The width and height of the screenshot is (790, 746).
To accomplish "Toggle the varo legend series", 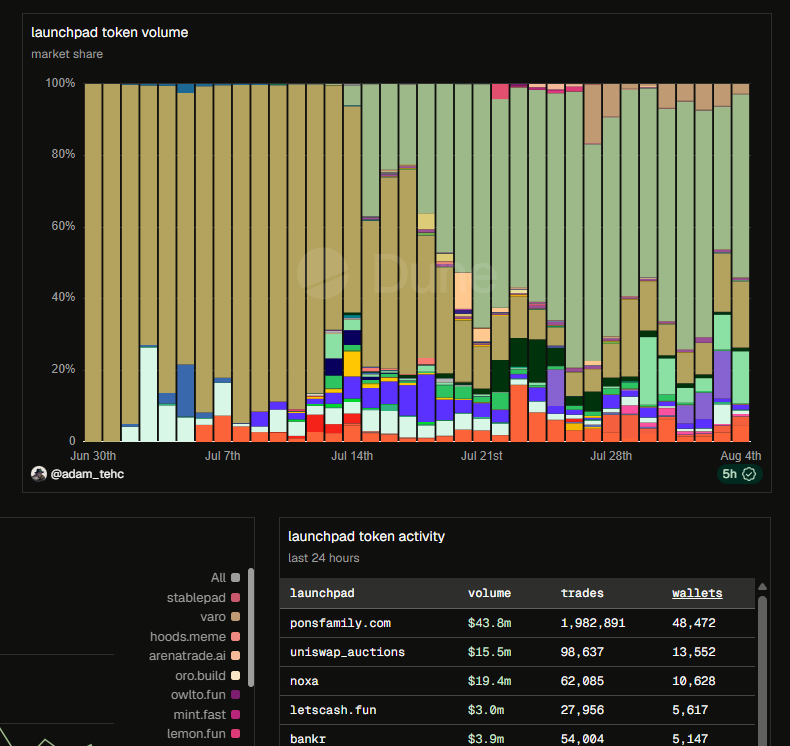I will [x=220, y=617].
